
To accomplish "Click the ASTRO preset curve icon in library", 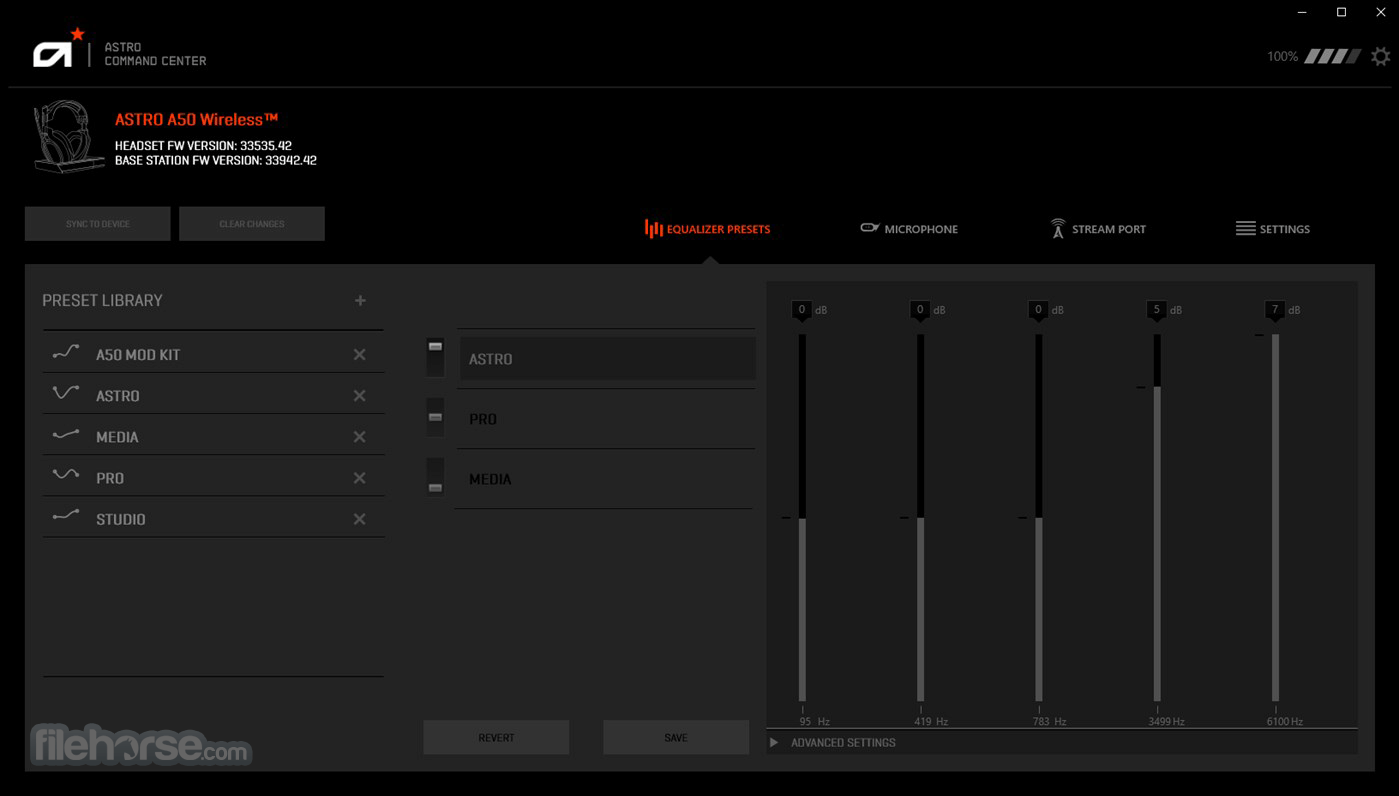I will (66, 394).
